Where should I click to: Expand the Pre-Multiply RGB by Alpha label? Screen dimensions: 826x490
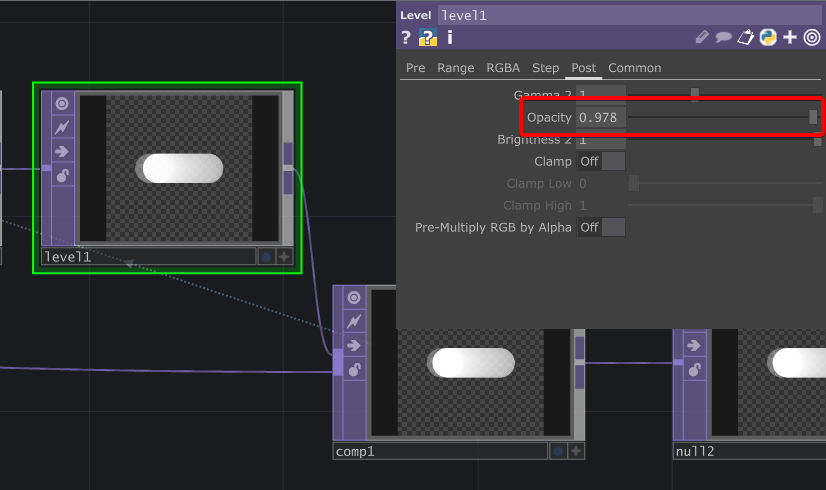tap(493, 228)
